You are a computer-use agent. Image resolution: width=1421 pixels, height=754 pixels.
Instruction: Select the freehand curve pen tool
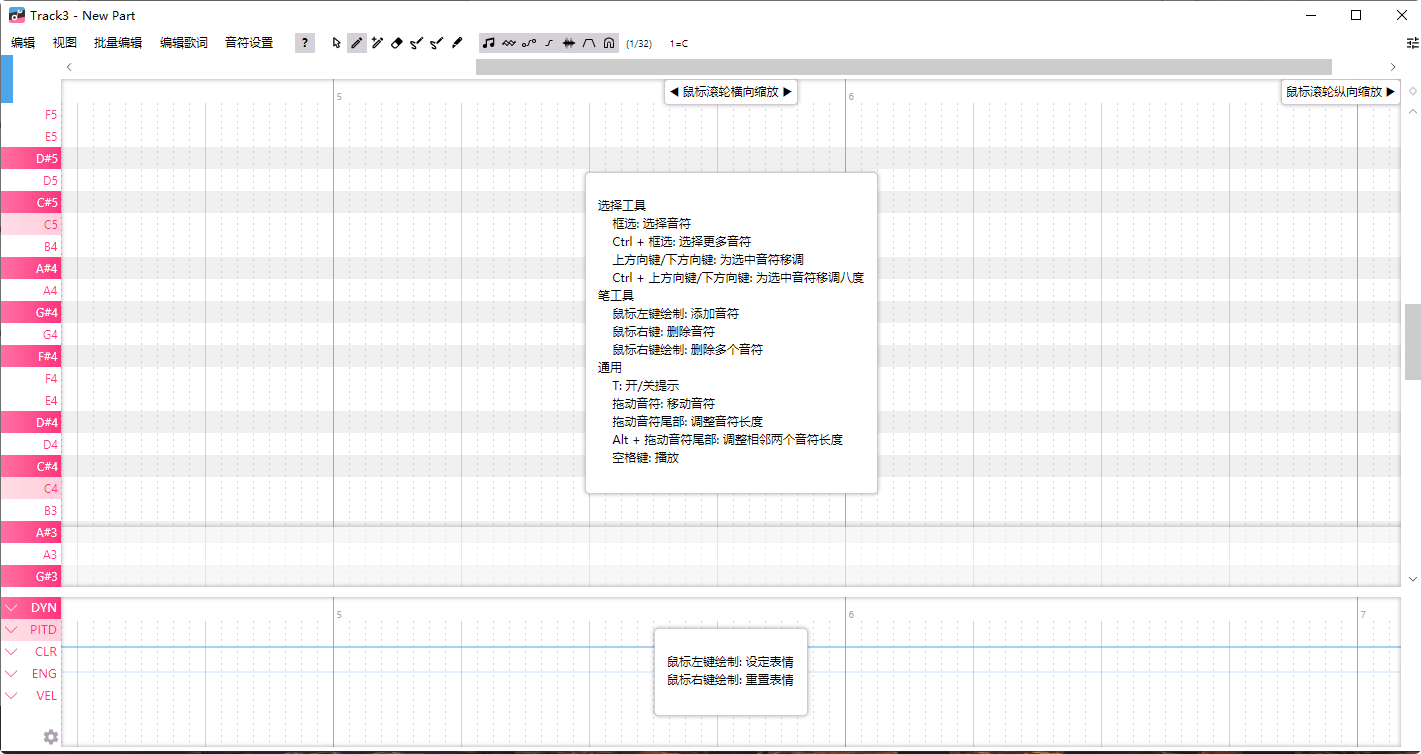click(456, 43)
